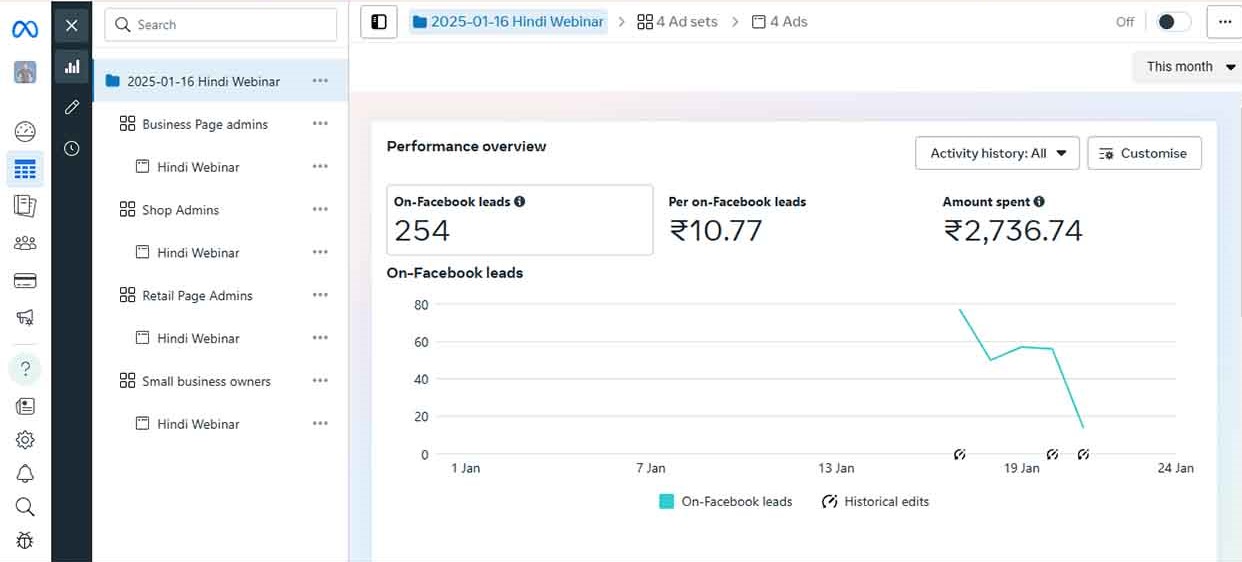Go to 4 Ad sets breadcrumb
The height and width of the screenshot is (562, 1242).
click(677, 22)
